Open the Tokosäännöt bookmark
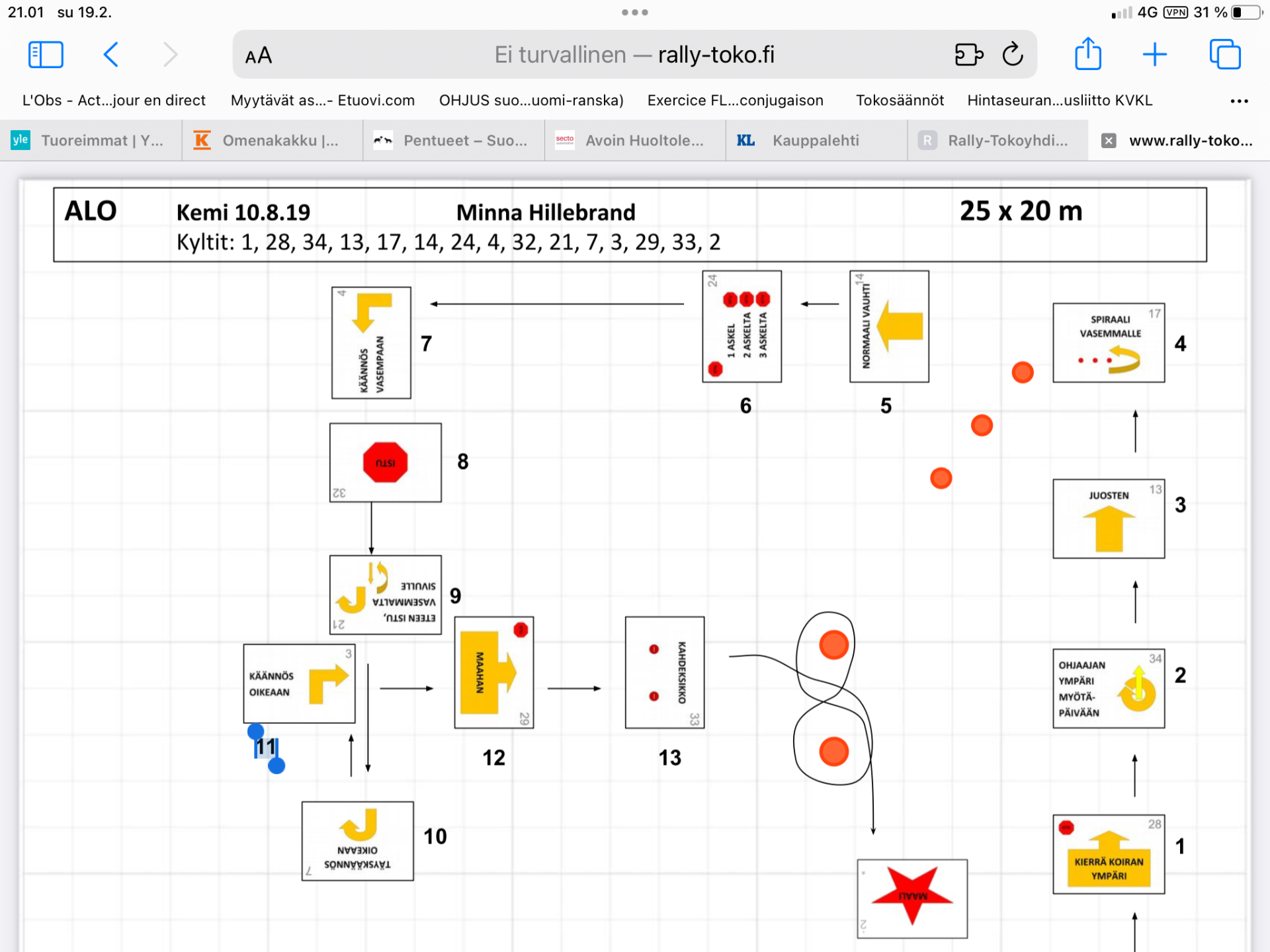The height and width of the screenshot is (952, 1270). (900, 100)
